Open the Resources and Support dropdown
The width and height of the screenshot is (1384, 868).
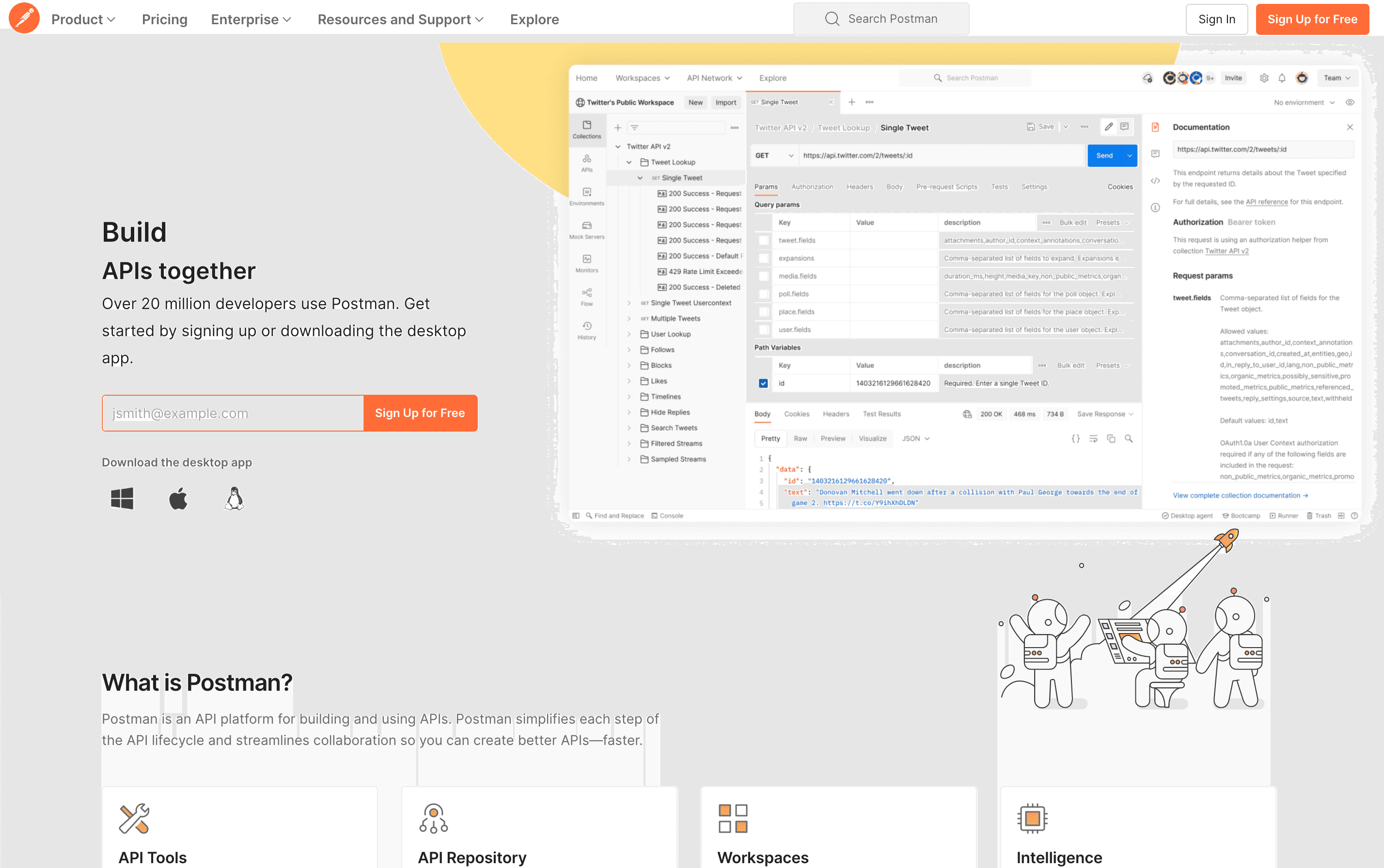tap(400, 19)
